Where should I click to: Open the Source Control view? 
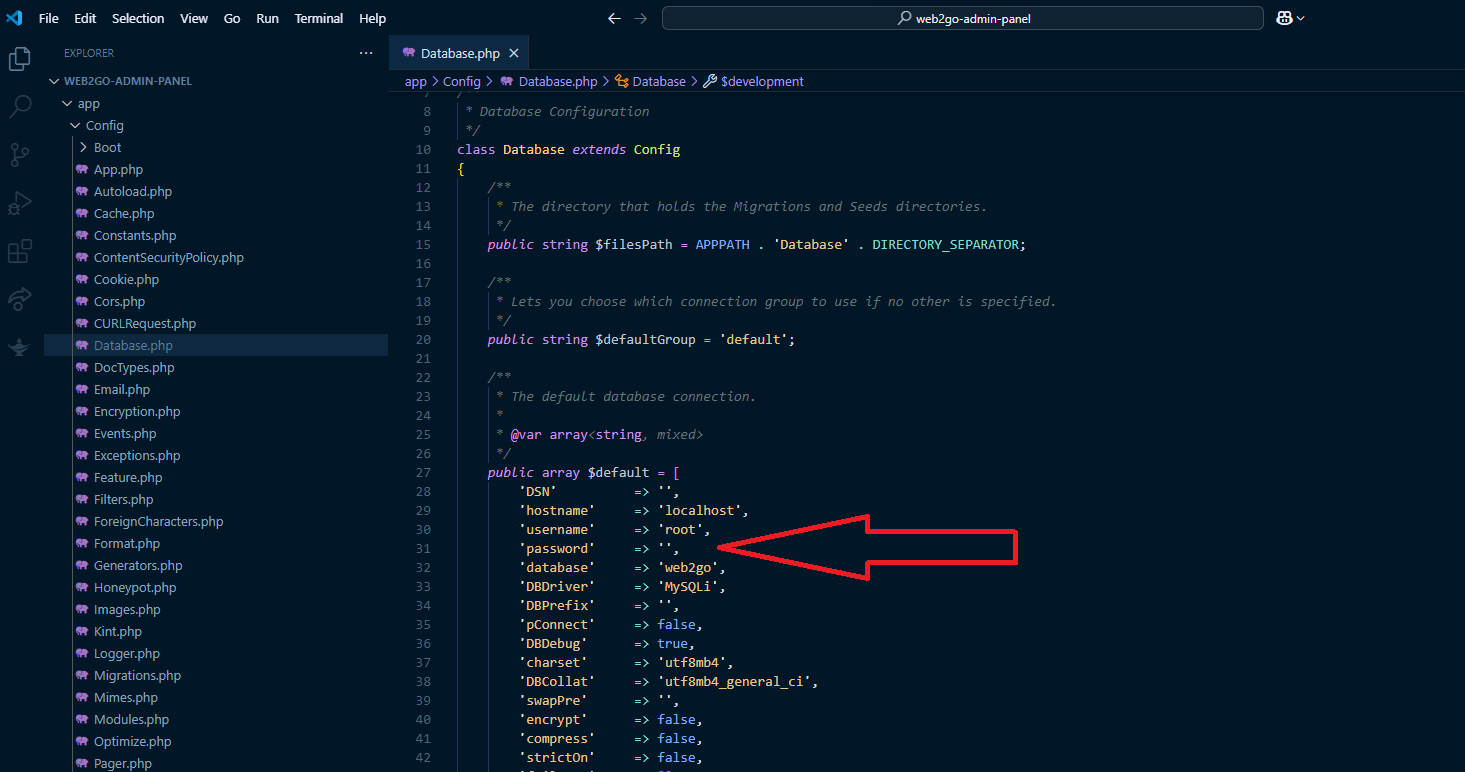(x=19, y=154)
